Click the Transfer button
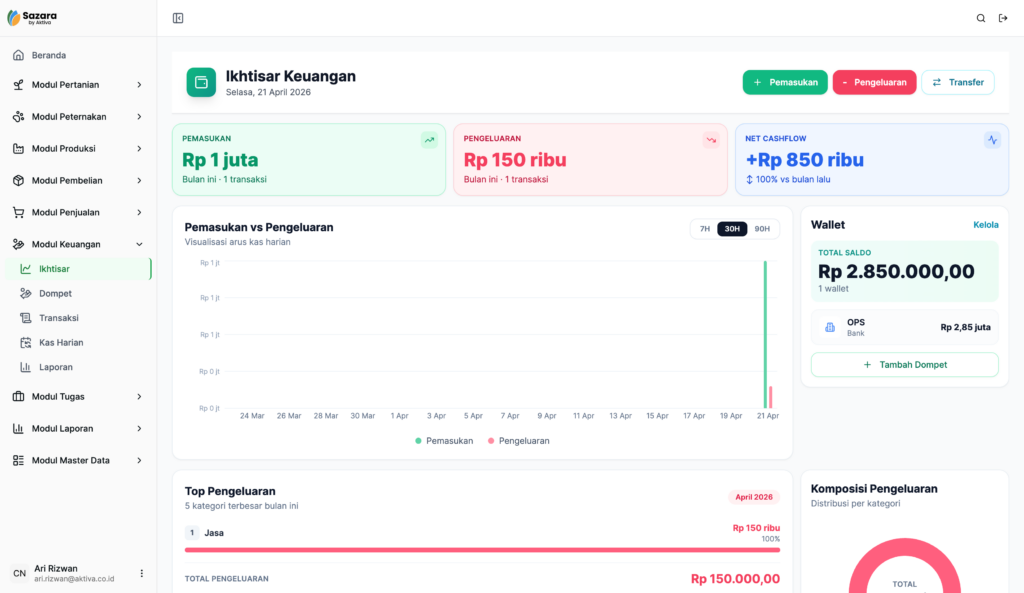Screen dimensions: 1024x593 pyautogui.click(x=958, y=82)
